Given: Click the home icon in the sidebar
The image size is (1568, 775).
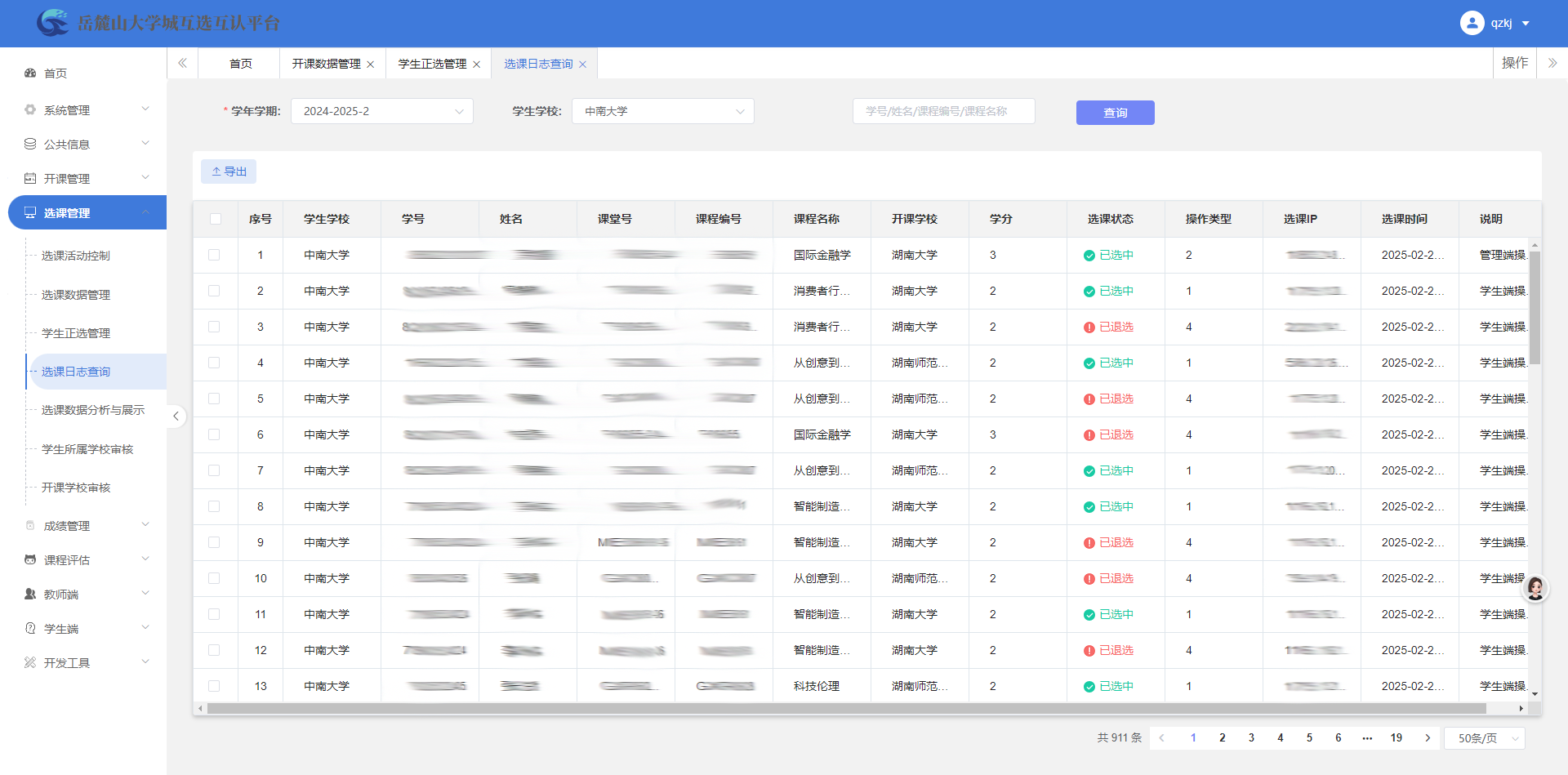Looking at the screenshot, I should (30, 73).
